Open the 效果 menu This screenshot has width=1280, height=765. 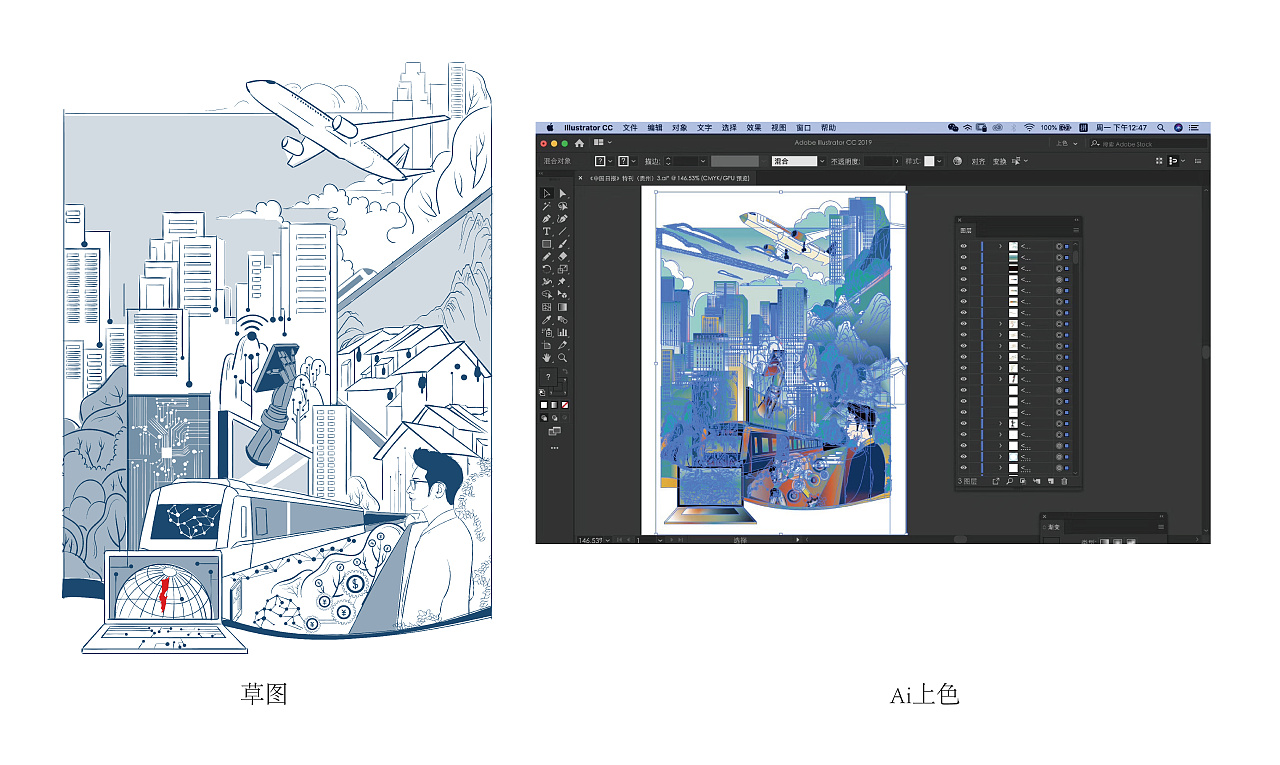754,128
